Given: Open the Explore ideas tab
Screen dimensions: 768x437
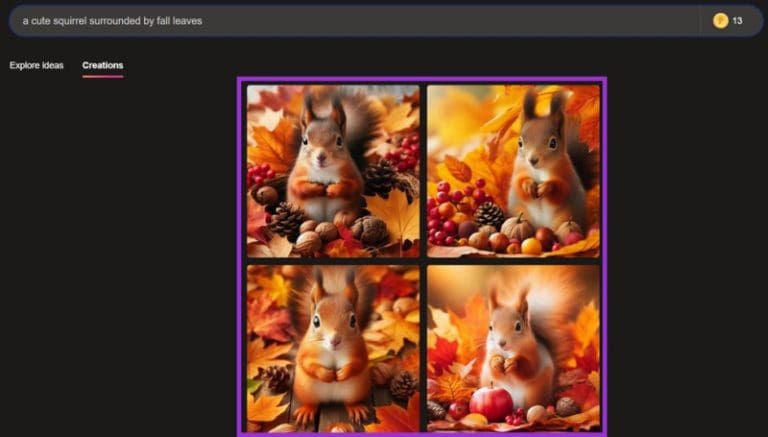Looking at the screenshot, I should click(36, 65).
